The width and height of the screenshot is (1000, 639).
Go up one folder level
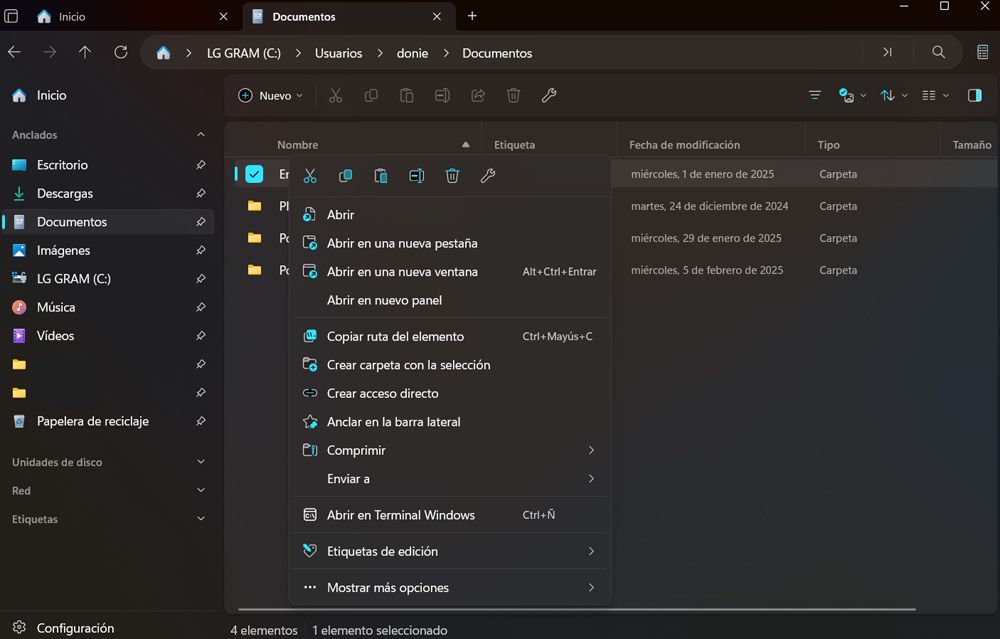(x=85, y=52)
